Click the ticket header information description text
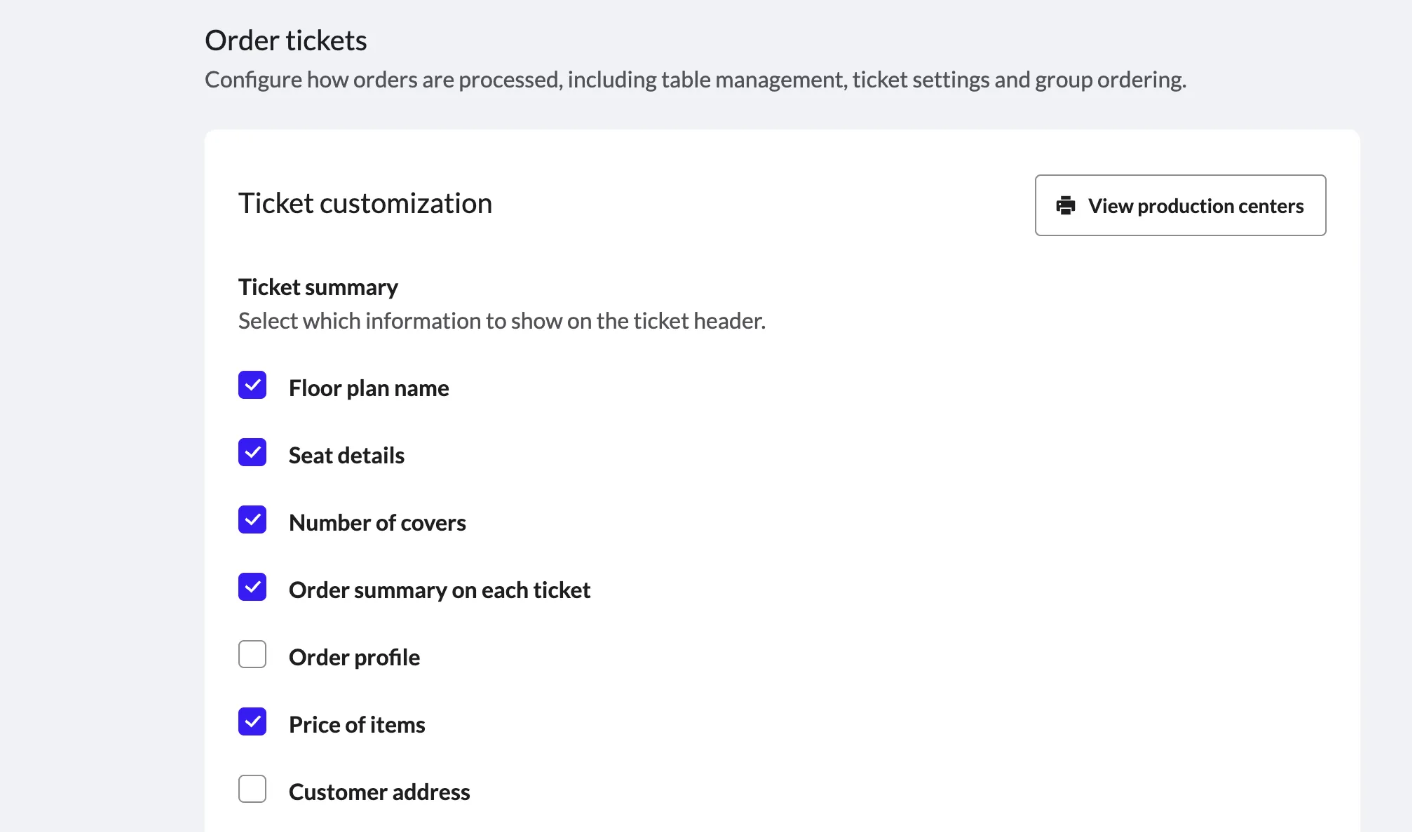Screen dimensions: 1412x832 (x=502, y=321)
